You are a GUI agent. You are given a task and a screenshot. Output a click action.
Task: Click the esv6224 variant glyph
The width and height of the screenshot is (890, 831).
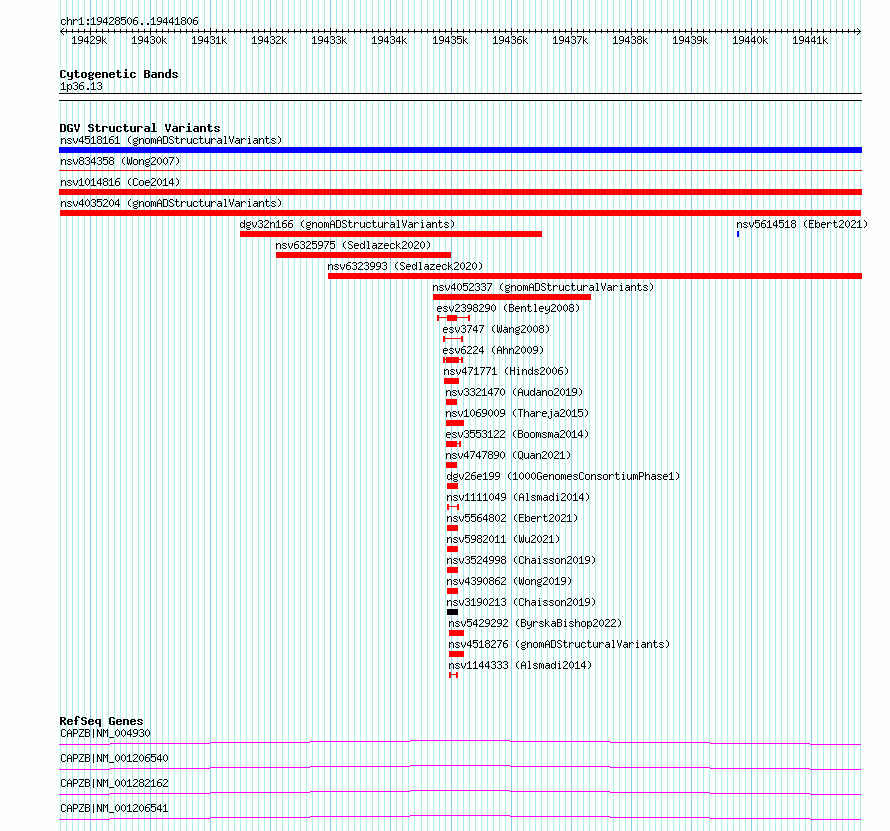pos(453,360)
